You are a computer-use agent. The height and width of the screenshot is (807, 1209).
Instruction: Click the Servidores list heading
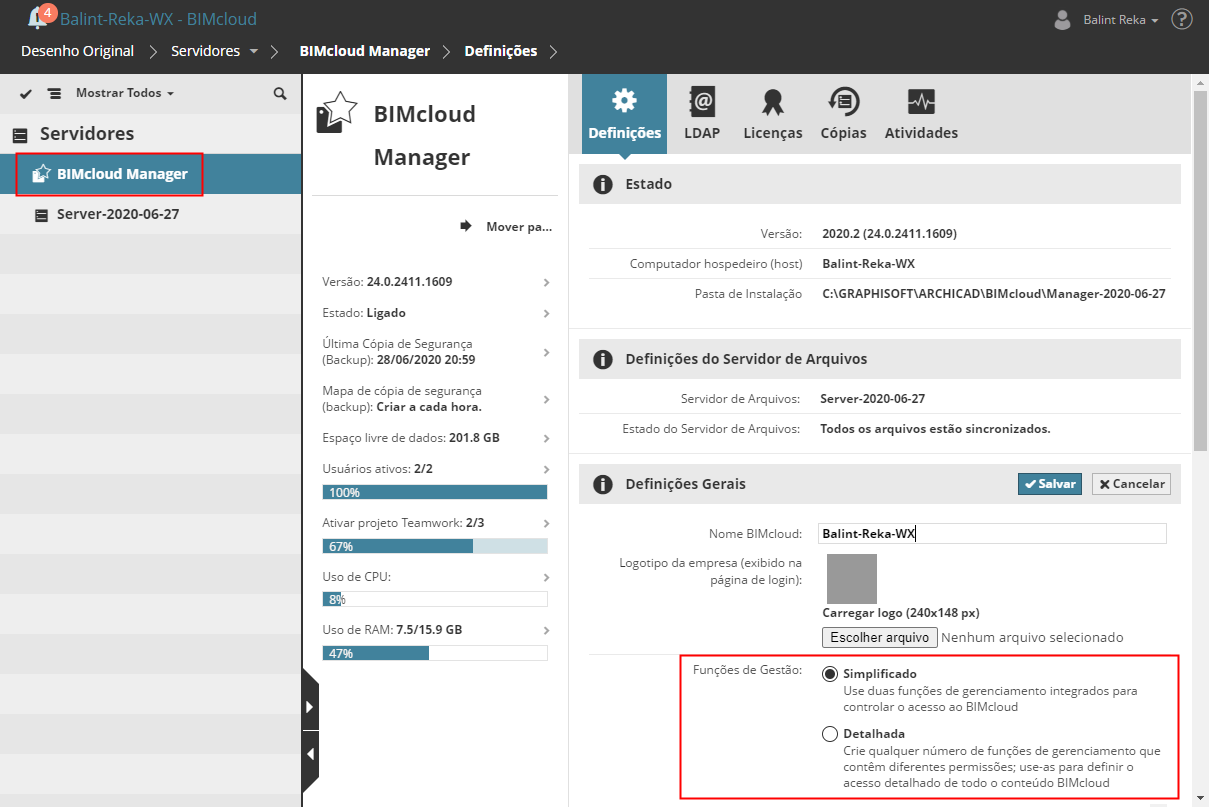[x=87, y=134]
